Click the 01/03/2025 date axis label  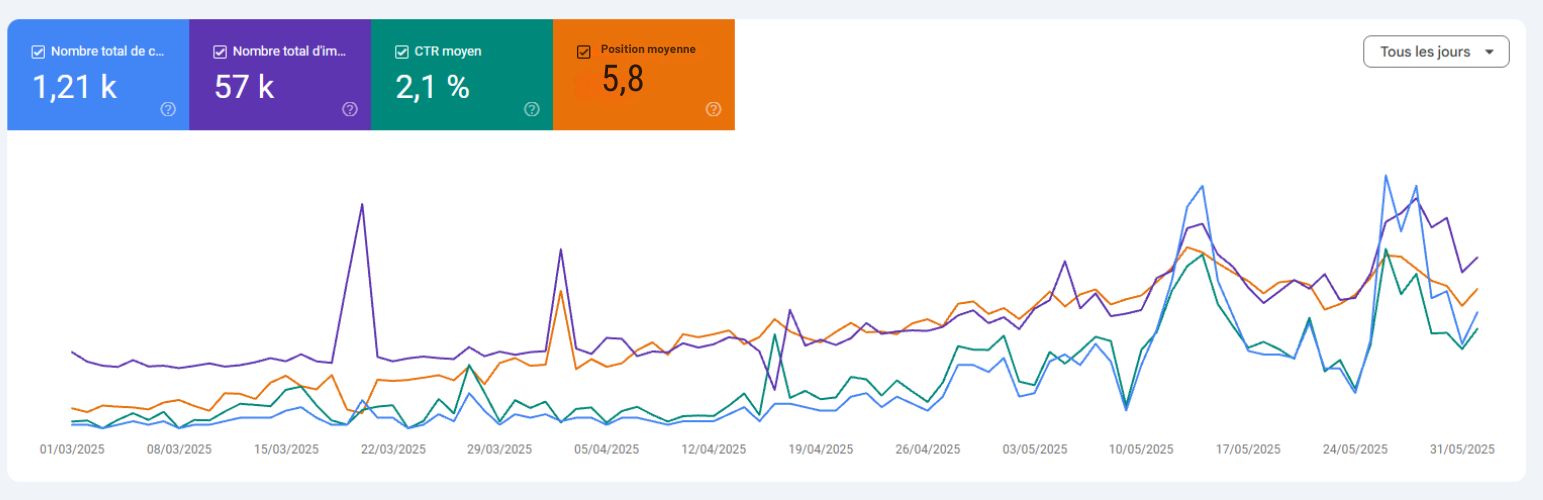72,449
